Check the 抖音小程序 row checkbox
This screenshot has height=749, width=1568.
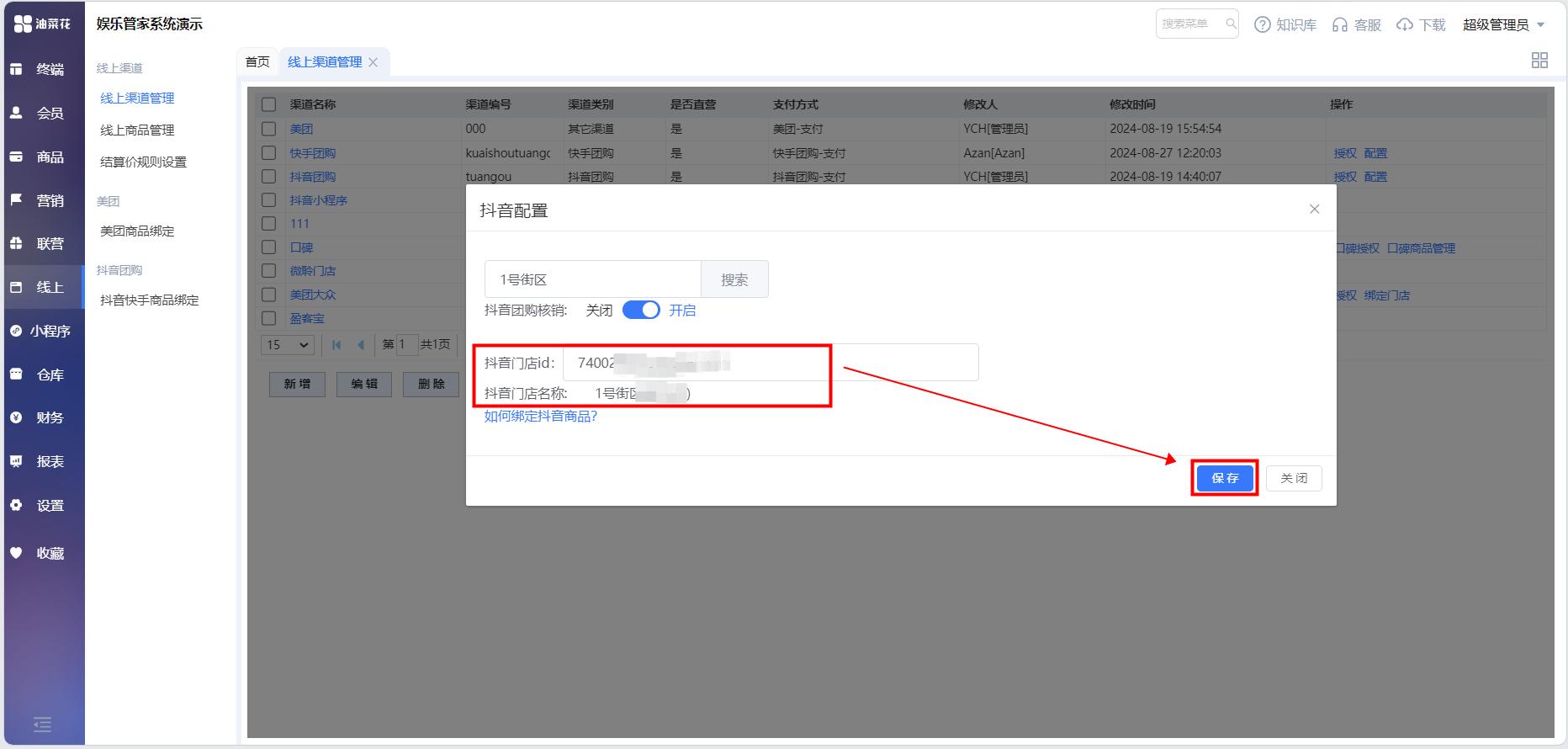pos(268,199)
